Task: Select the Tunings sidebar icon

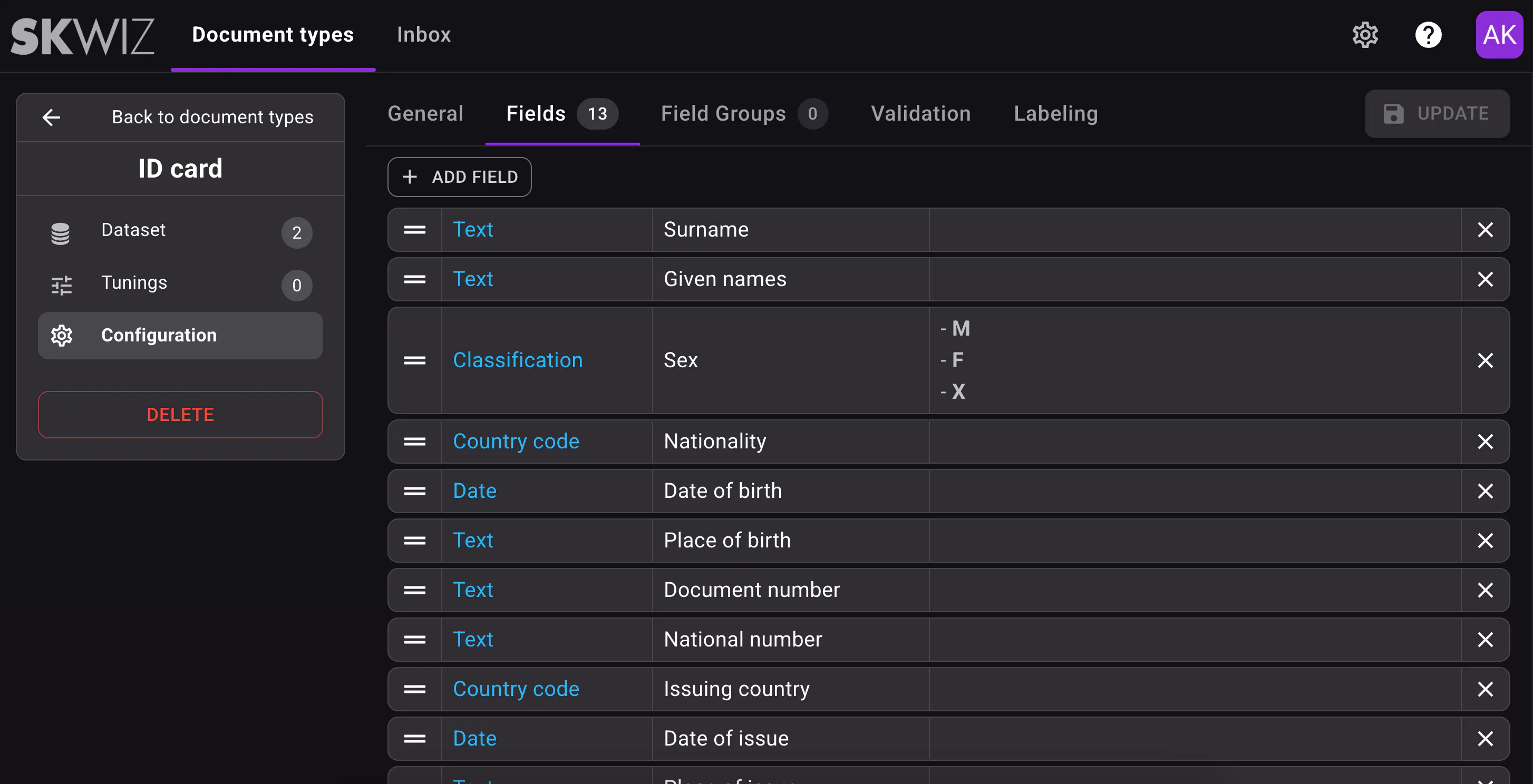Action: coord(61,286)
